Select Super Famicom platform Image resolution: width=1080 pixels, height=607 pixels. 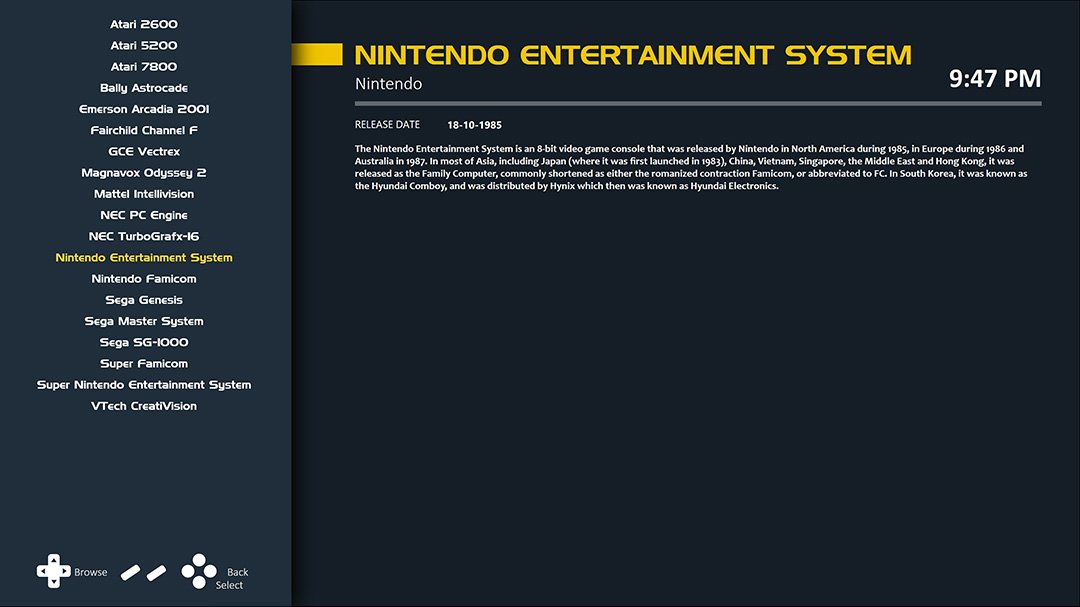(x=144, y=364)
